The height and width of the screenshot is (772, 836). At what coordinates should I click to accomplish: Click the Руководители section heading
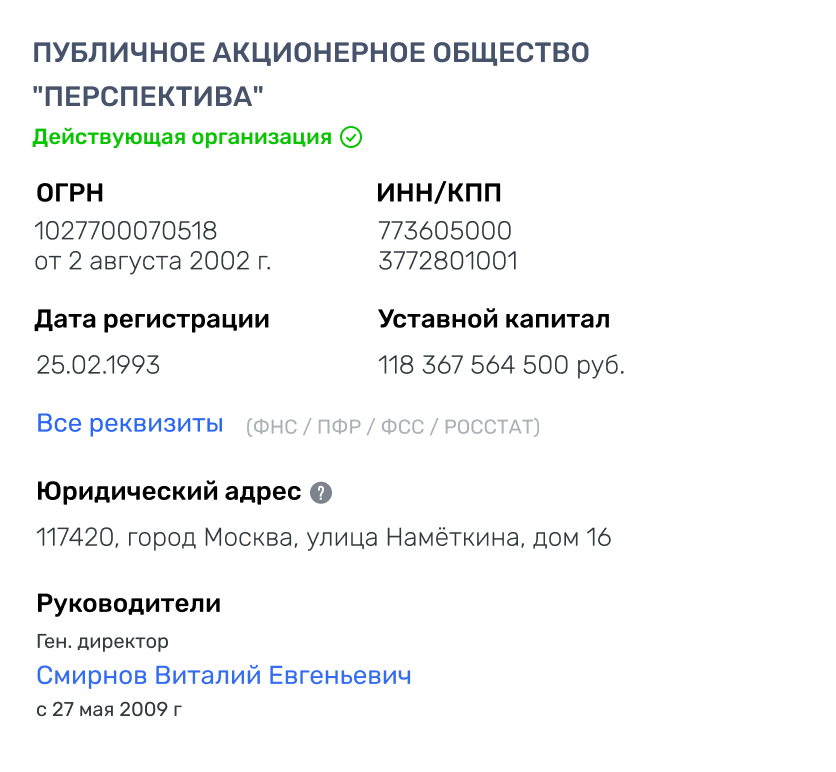pos(128,604)
